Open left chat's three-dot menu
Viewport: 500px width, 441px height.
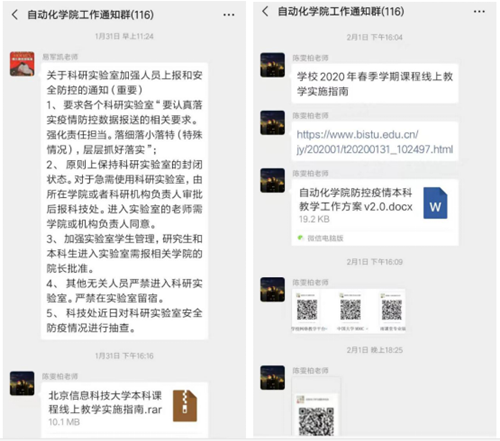[229, 15]
